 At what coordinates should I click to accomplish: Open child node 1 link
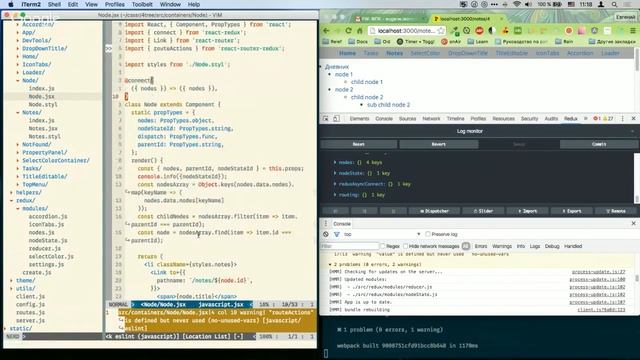click(367, 82)
